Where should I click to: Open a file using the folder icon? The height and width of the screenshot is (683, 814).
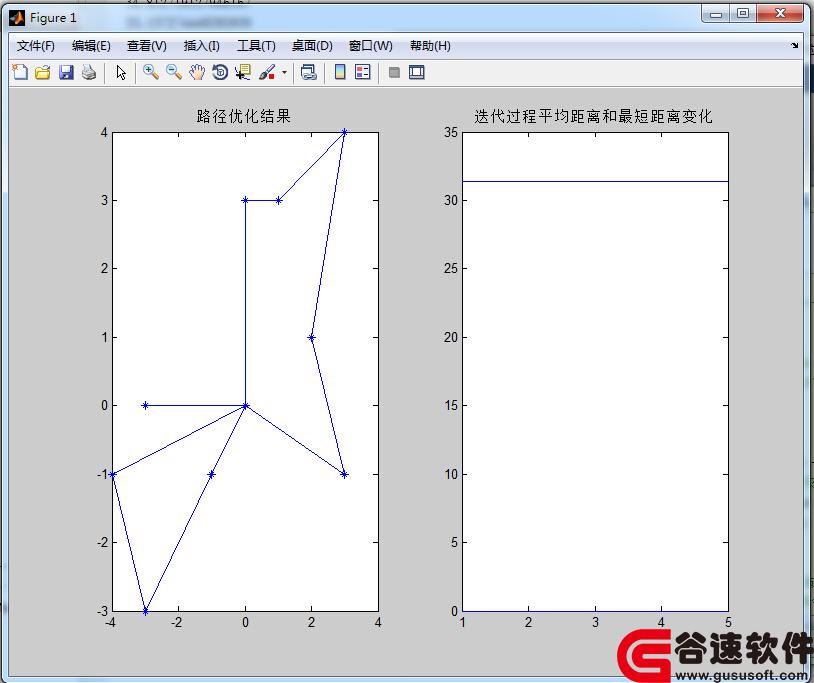coord(43,72)
